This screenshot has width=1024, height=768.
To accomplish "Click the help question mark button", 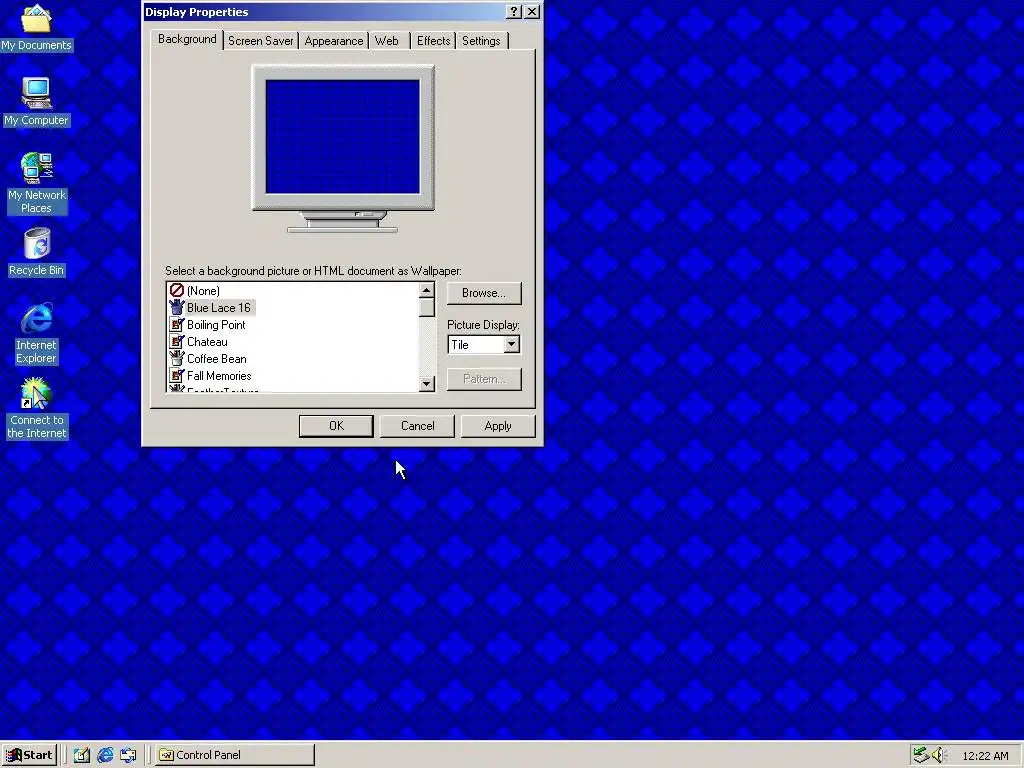I will click(x=514, y=12).
